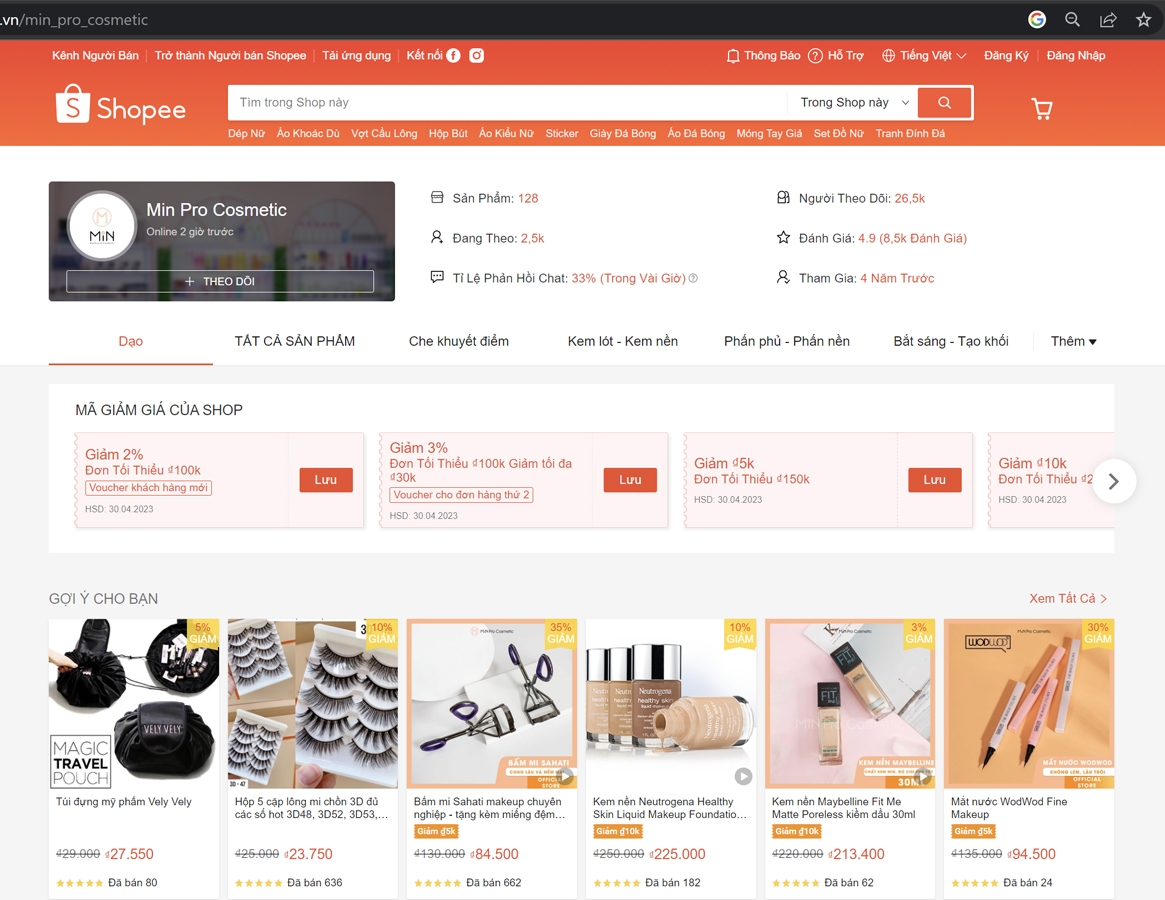Follow the shop with THEO DÕI button
Viewport: 1165px width, 900px height.
pos(220,282)
